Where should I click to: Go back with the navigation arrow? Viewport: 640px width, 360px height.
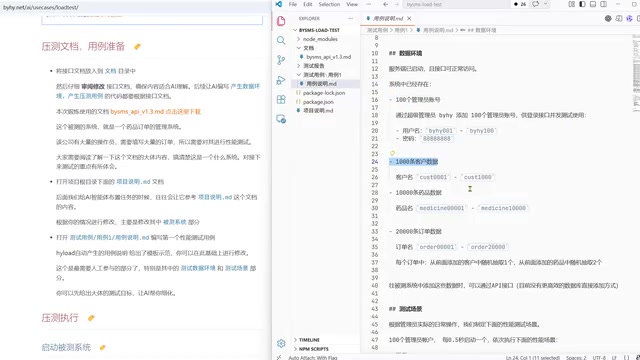(385, 4)
